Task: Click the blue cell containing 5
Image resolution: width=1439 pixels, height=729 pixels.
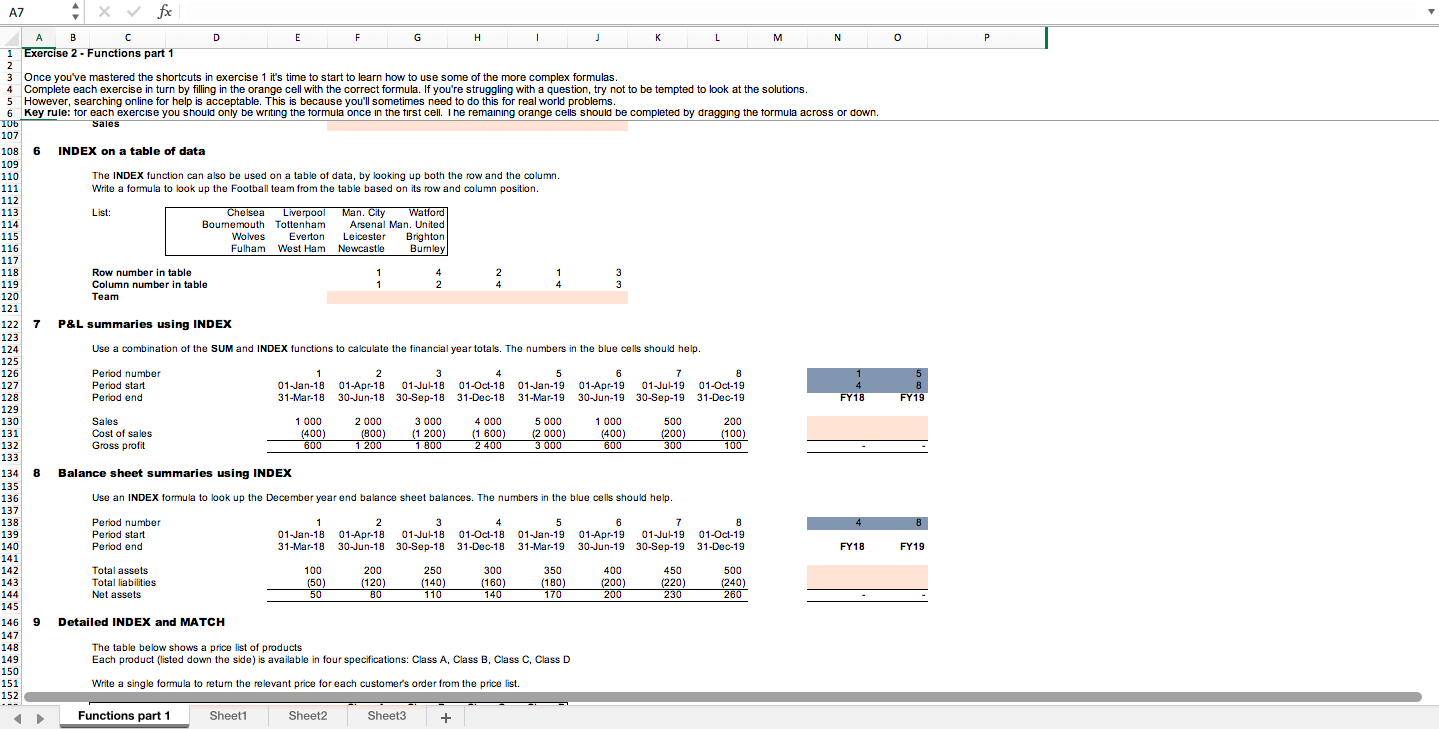Action: [x=897, y=374]
